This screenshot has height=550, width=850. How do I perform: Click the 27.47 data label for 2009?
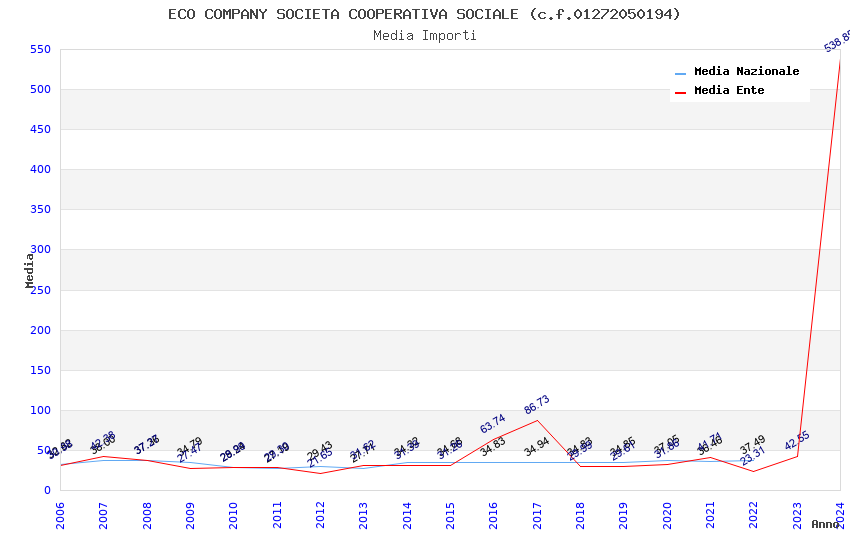pyautogui.click(x=190, y=453)
